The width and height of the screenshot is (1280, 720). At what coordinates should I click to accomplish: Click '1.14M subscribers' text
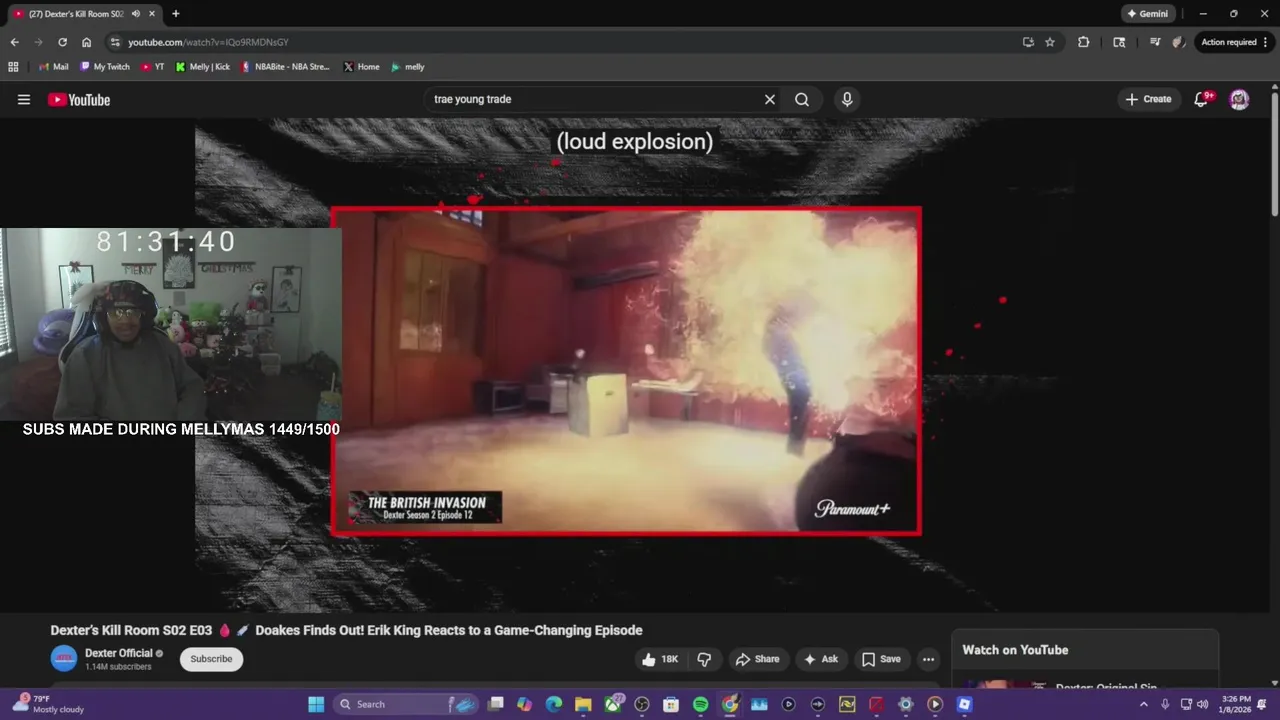pos(118,666)
